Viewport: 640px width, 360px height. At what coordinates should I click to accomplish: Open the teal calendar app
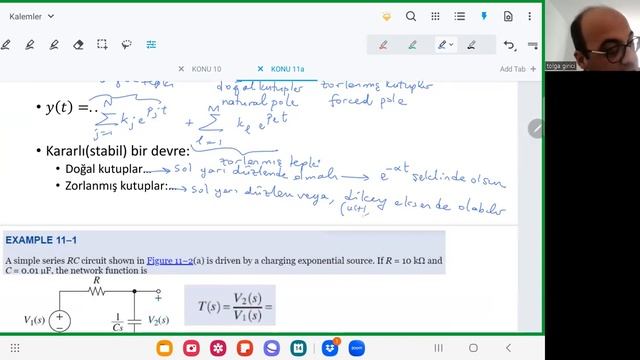coord(298,348)
